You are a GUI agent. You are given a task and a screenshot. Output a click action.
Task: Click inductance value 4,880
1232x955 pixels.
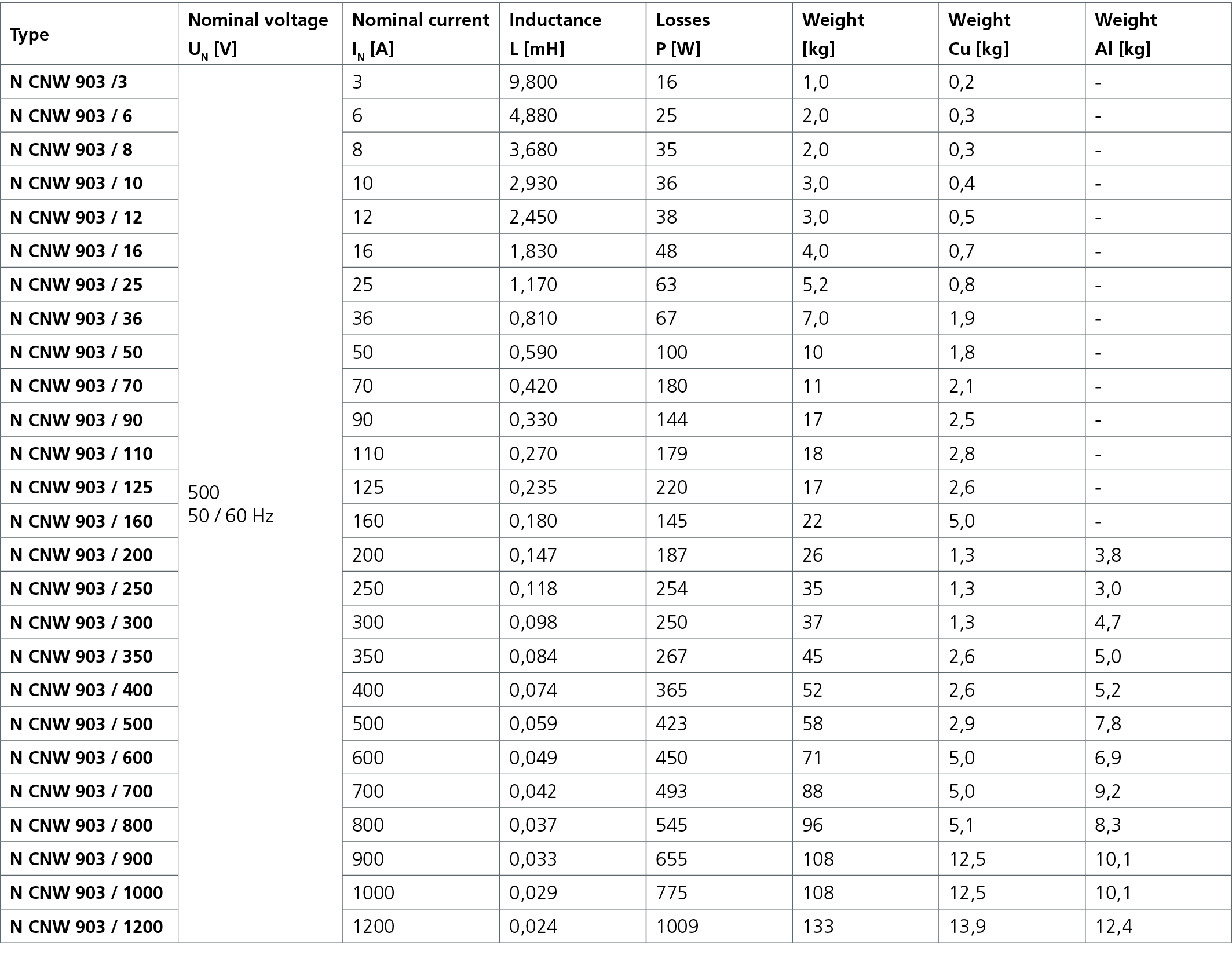(533, 116)
